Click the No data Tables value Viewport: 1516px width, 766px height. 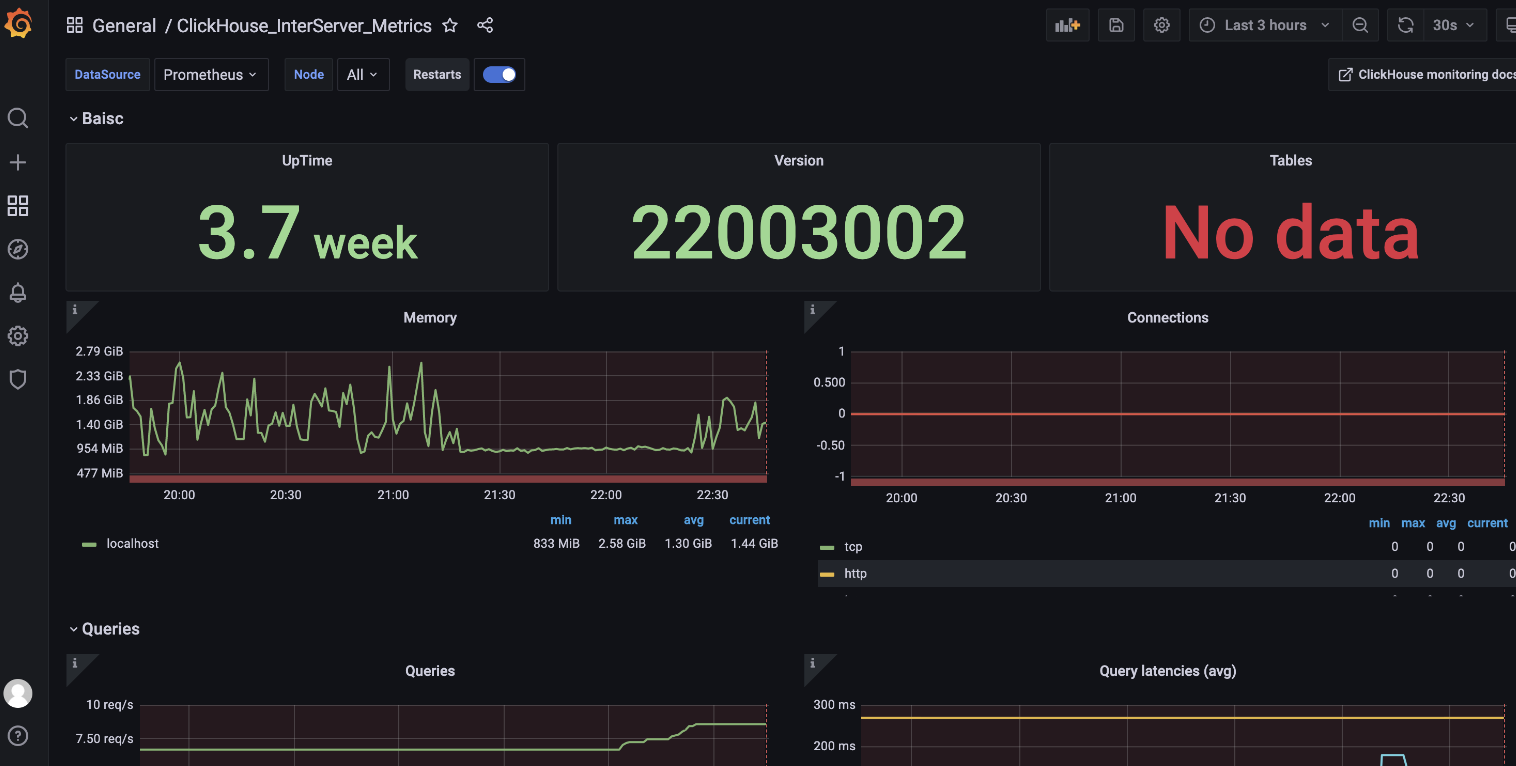(x=1291, y=233)
